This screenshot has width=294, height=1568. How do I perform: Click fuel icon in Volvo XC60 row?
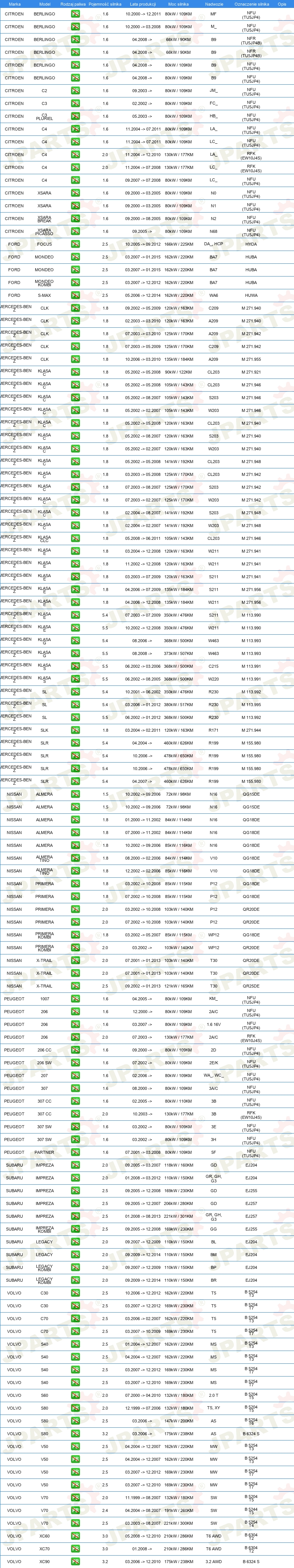[x=75, y=1535]
